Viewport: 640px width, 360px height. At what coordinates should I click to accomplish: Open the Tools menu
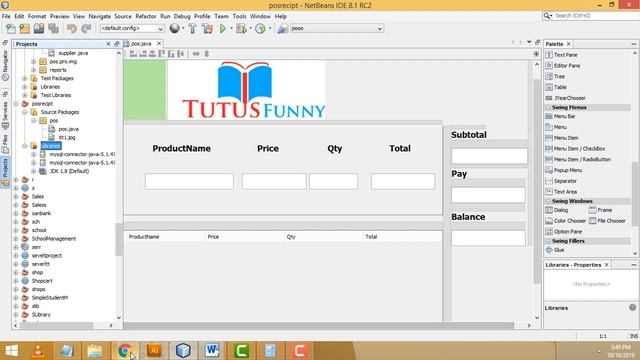click(x=239, y=16)
